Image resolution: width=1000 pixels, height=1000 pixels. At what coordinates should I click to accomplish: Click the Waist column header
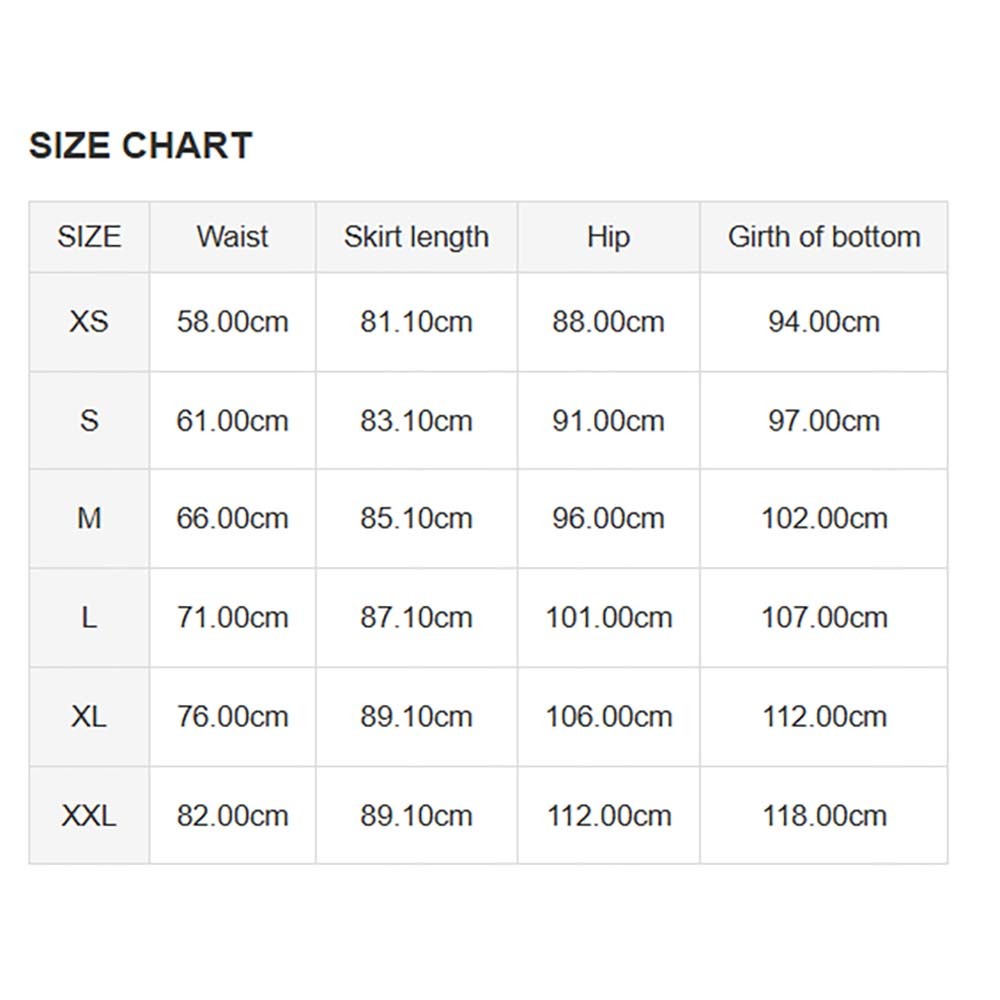point(232,237)
